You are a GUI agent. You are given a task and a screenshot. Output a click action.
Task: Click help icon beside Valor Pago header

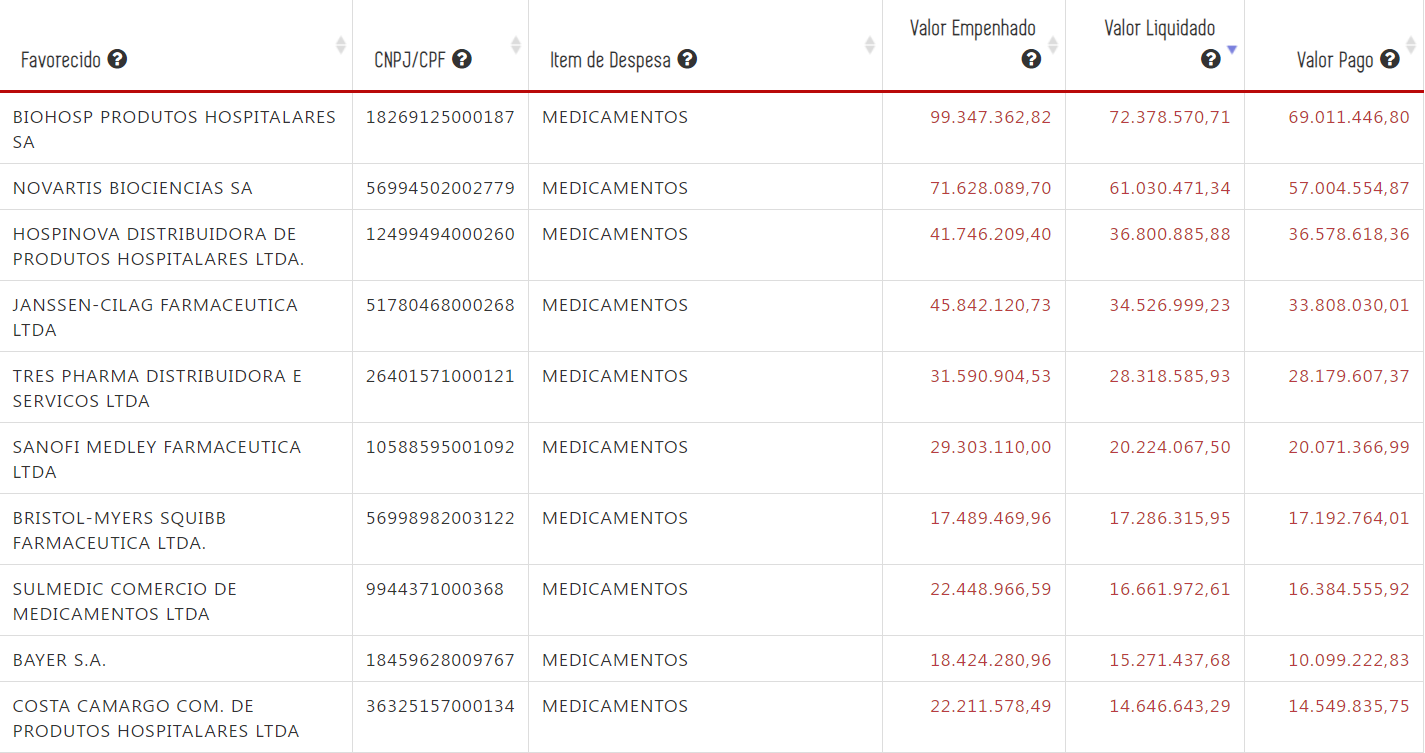[x=1389, y=59]
